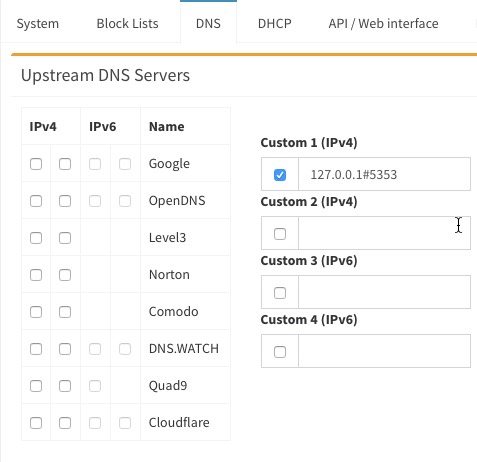The height and width of the screenshot is (462, 477).
Task: Enable the Custom 2 (IPv4) checkbox
Action: pos(280,234)
